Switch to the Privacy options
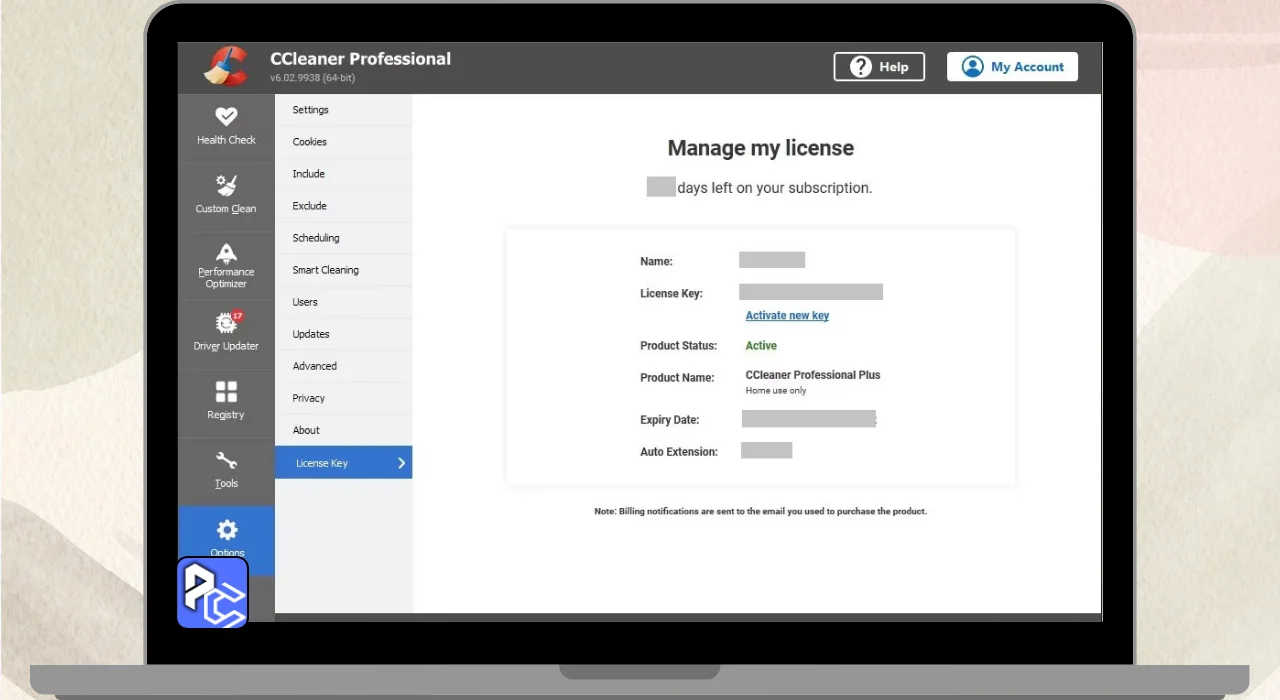The height and width of the screenshot is (700, 1280). (308, 398)
